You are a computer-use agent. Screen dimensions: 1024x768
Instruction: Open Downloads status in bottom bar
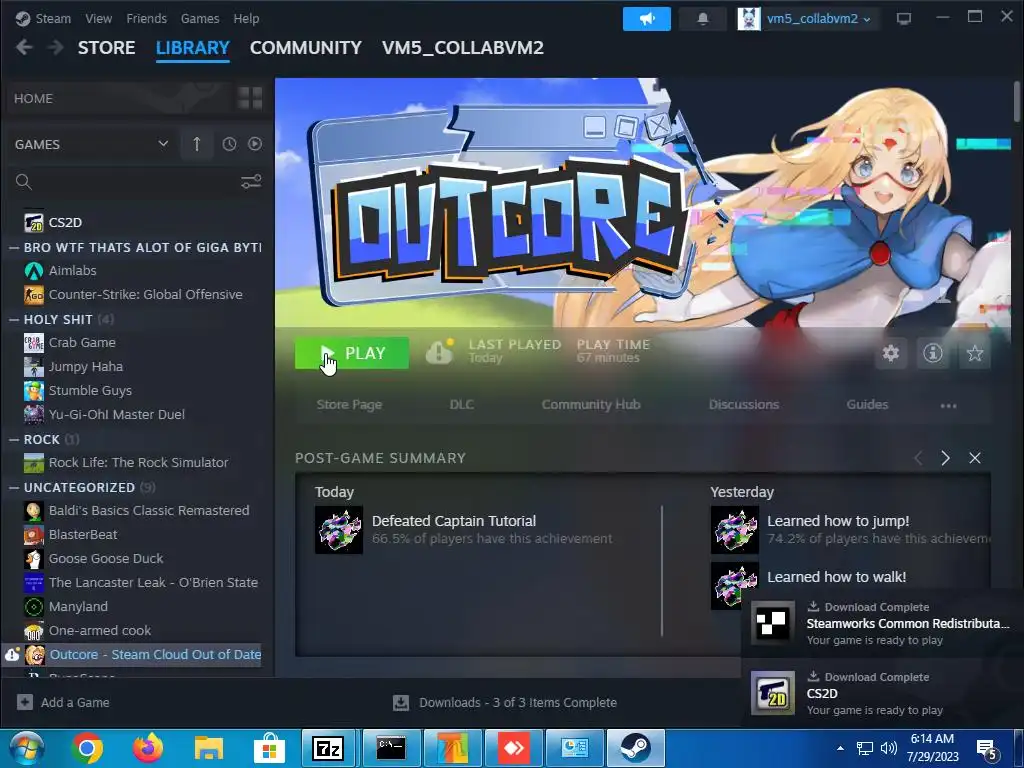pyautogui.click(x=505, y=702)
